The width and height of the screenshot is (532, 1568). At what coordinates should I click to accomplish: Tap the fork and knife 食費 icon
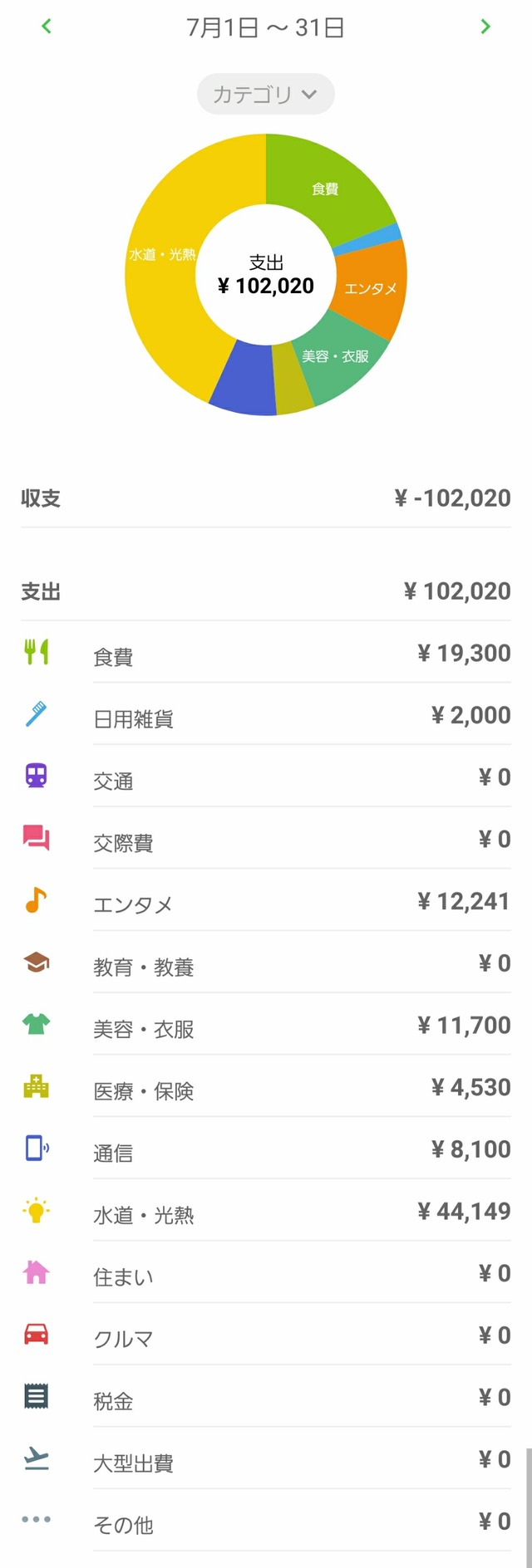click(x=37, y=652)
